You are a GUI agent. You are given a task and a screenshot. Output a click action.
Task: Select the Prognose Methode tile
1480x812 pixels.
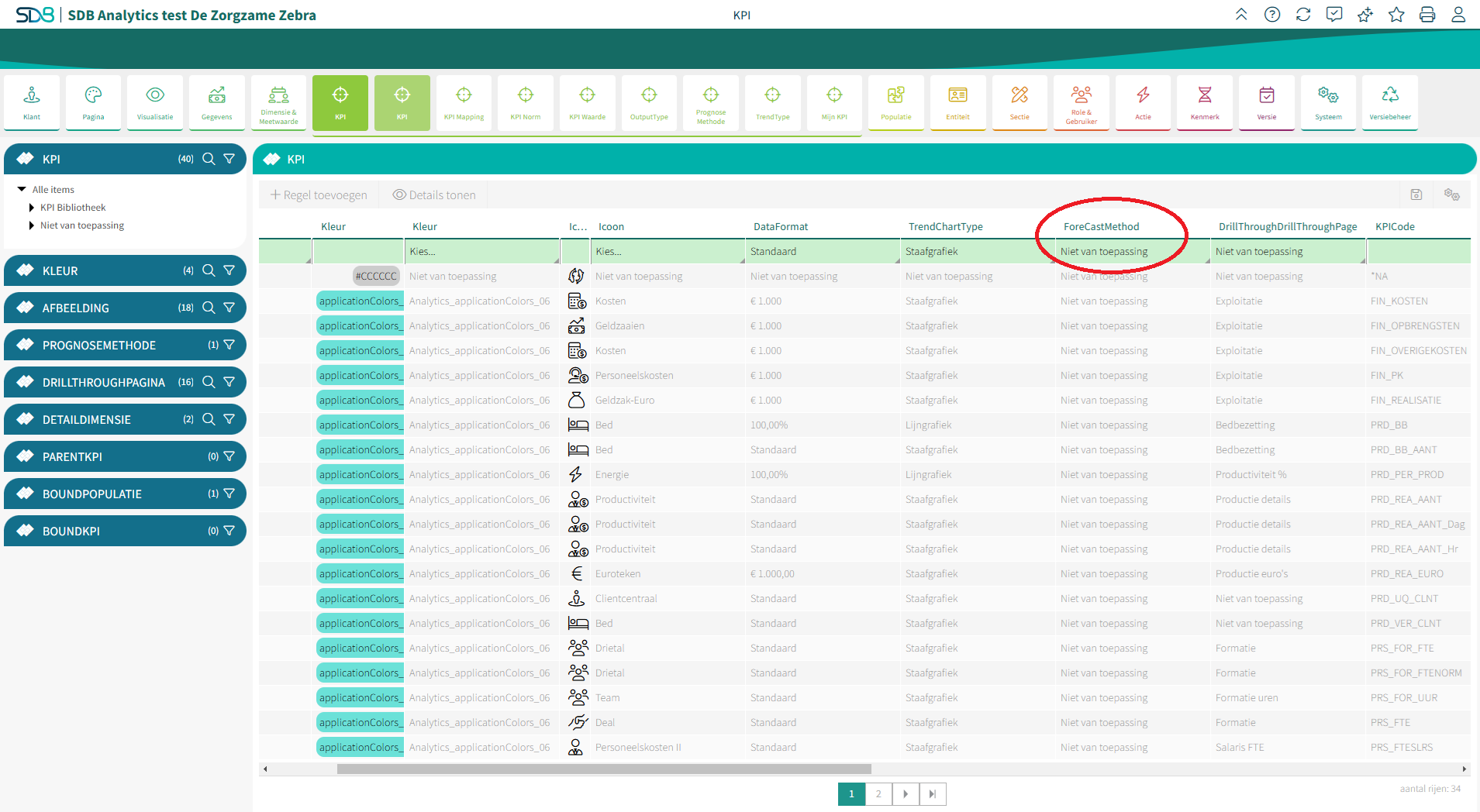[711, 102]
